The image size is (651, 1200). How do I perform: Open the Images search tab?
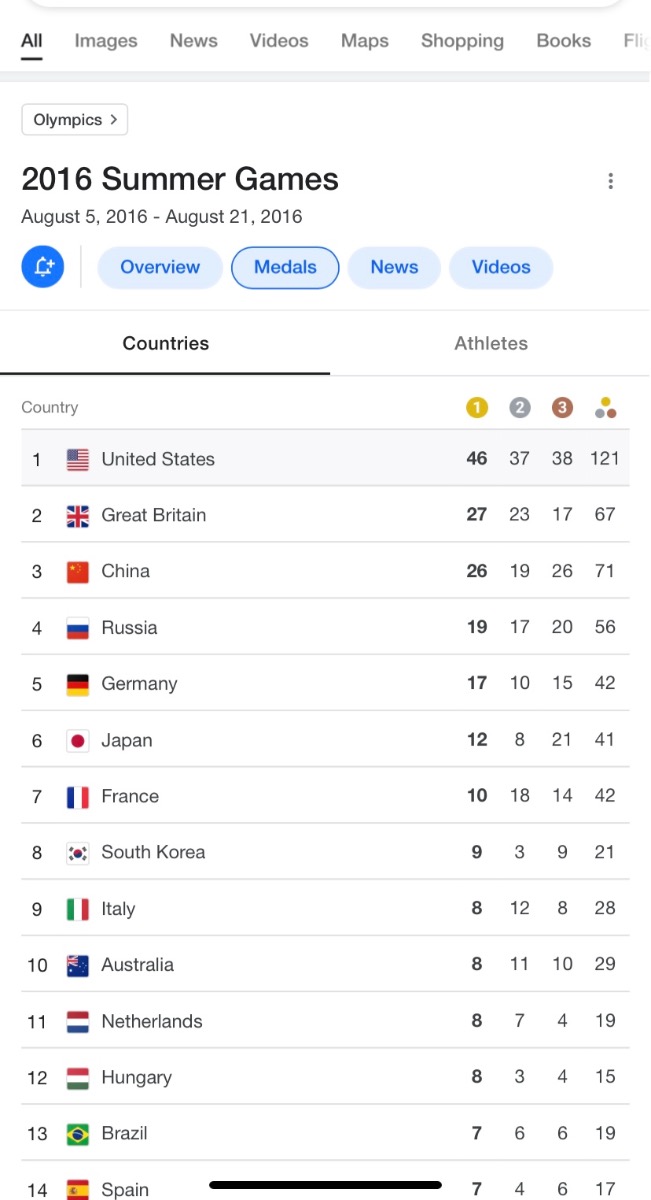pos(106,41)
